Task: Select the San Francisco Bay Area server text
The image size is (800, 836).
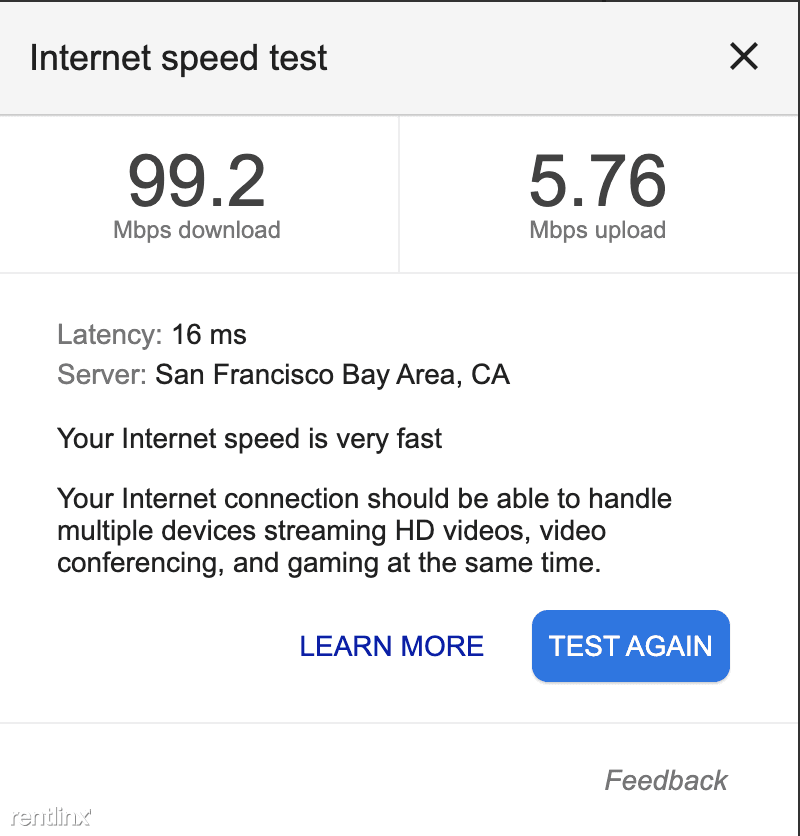Action: pos(332,375)
